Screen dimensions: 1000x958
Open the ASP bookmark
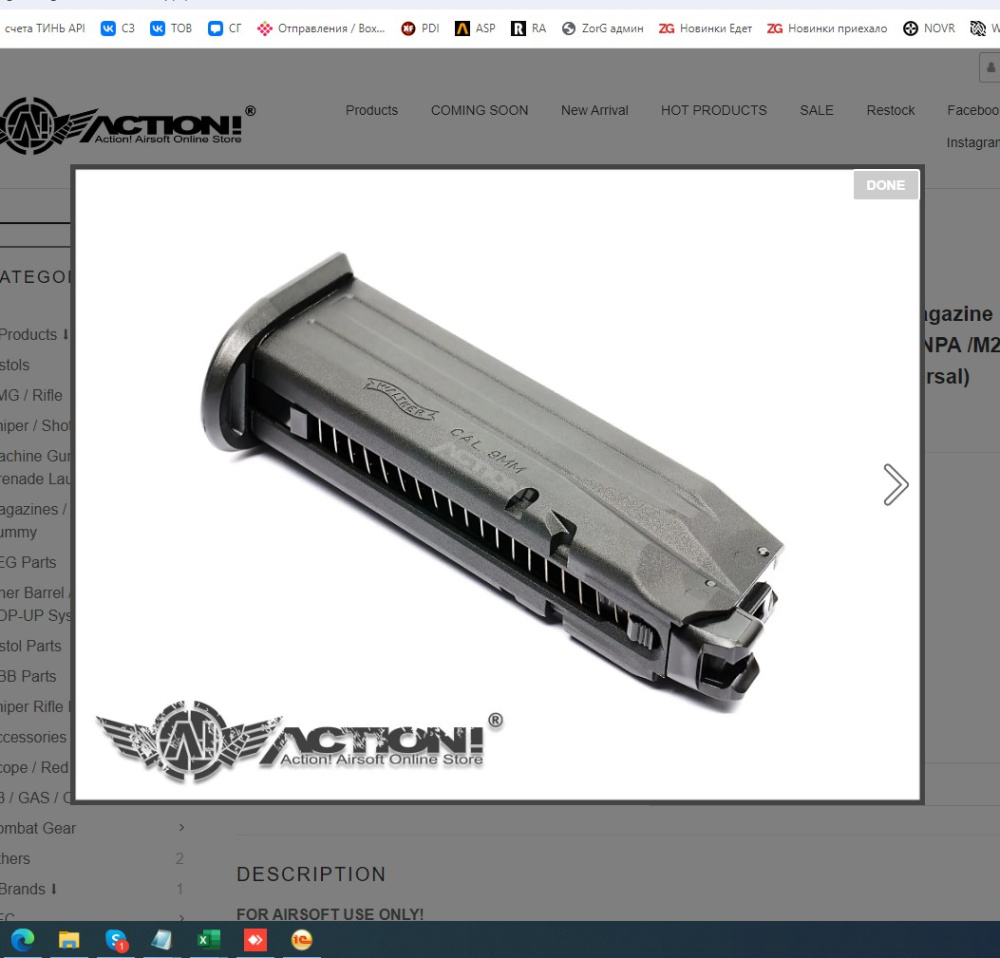pos(475,28)
